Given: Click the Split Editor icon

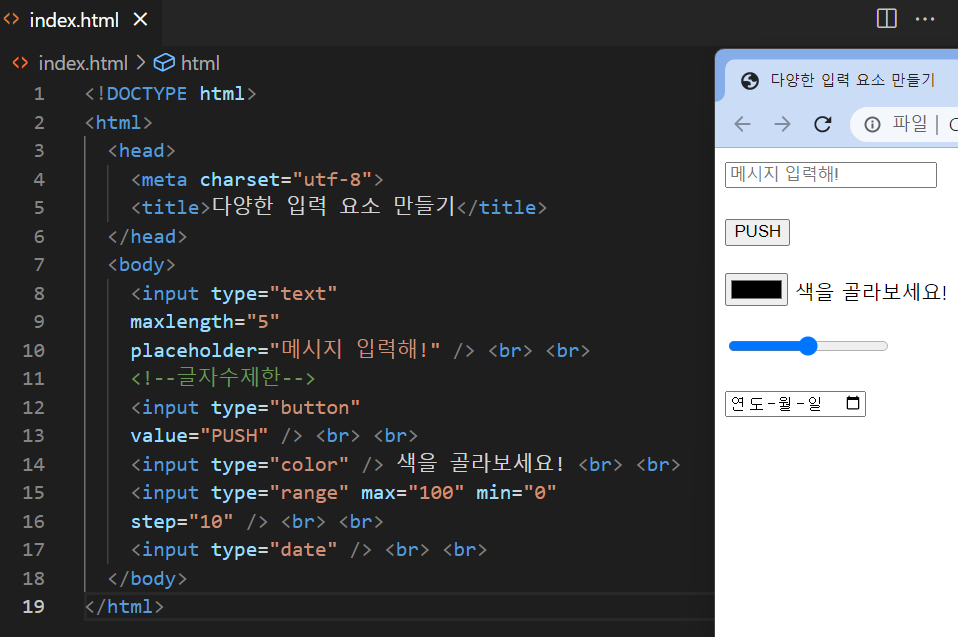Looking at the screenshot, I should pyautogui.click(x=887, y=18).
